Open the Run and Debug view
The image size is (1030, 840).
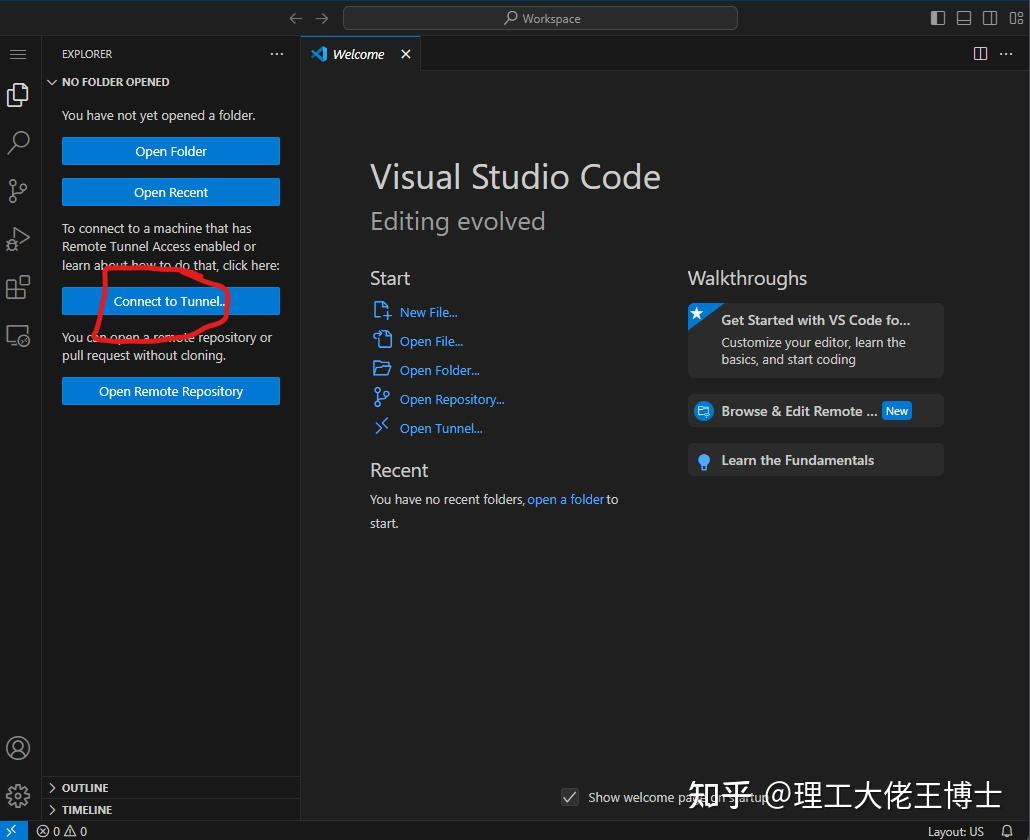tap(18, 239)
